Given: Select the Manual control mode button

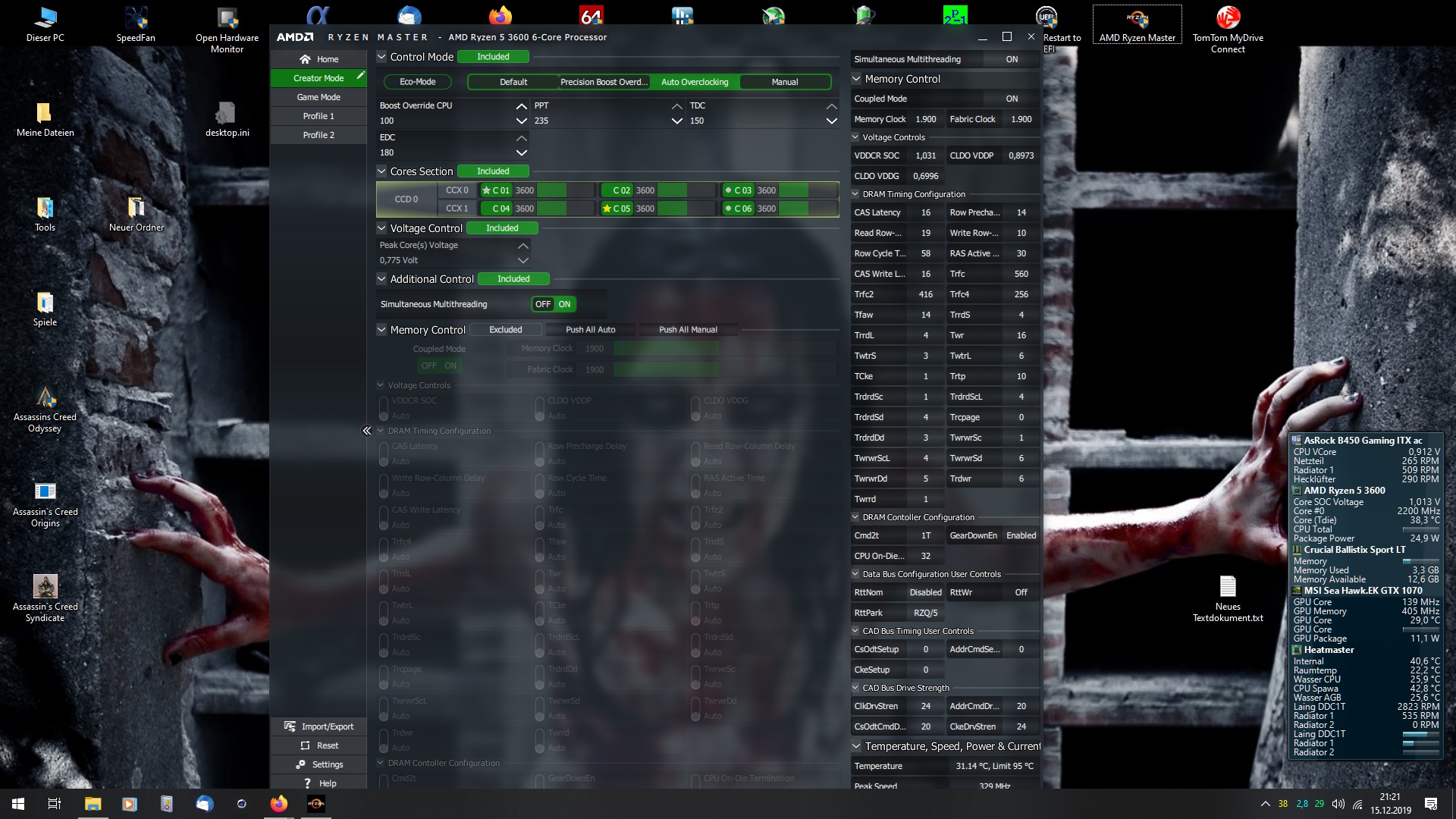Looking at the screenshot, I should [784, 82].
